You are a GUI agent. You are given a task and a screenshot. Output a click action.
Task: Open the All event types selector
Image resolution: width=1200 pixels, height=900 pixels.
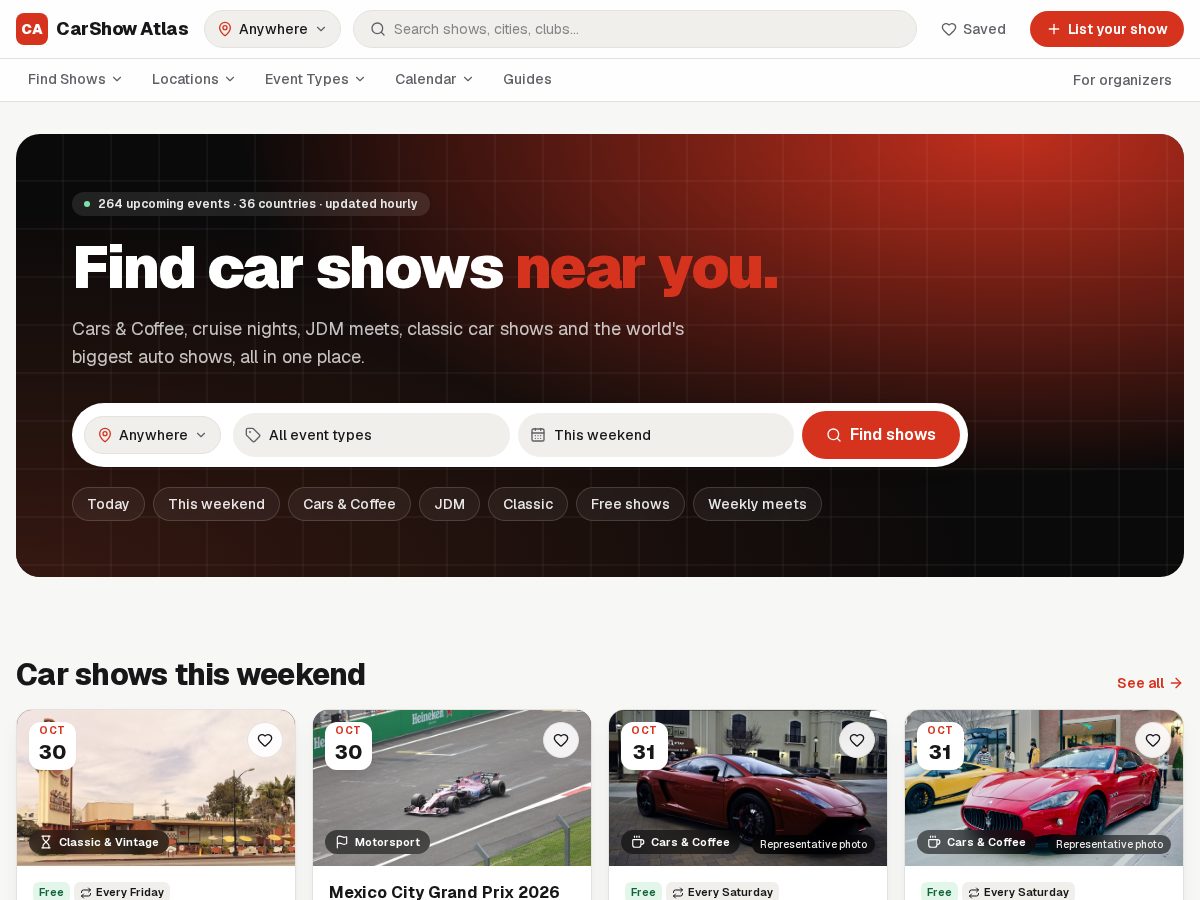pyautogui.click(x=371, y=435)
